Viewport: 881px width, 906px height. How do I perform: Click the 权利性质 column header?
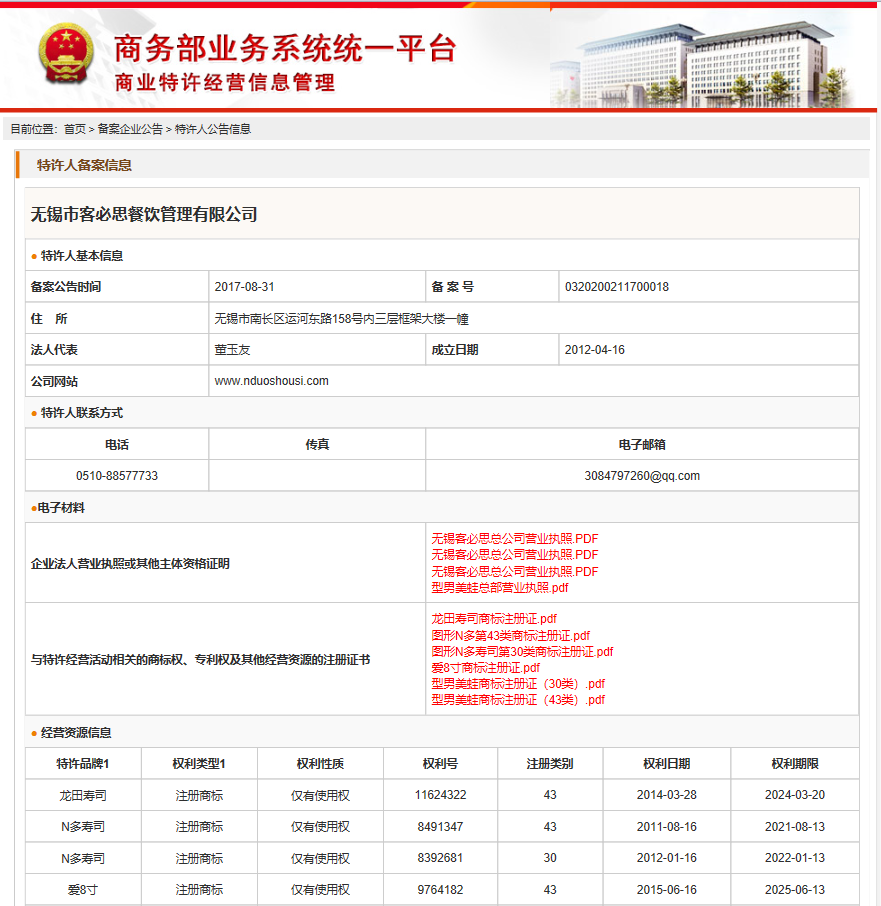tap(320, 764)
